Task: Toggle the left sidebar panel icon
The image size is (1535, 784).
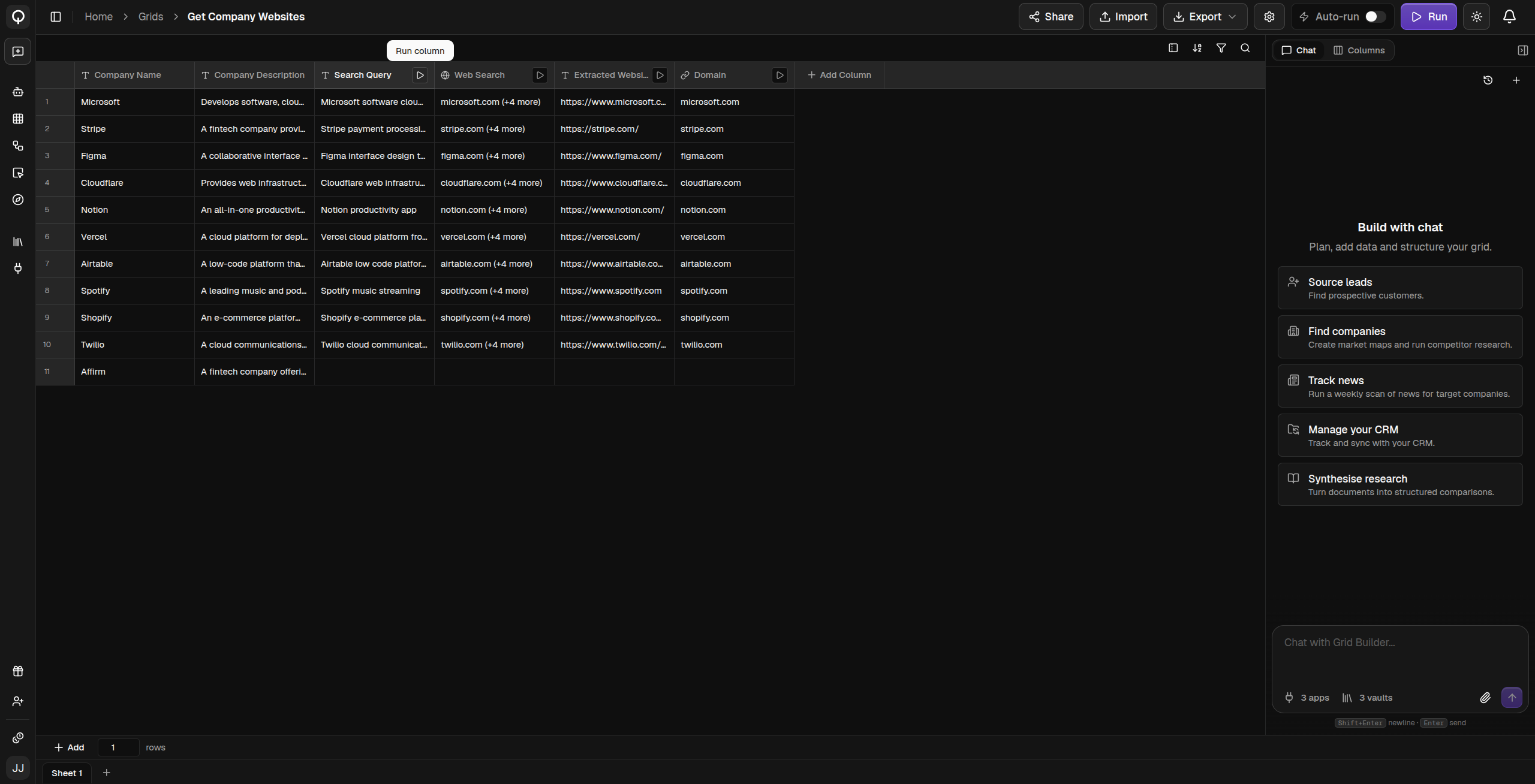Action: point(56,17)
